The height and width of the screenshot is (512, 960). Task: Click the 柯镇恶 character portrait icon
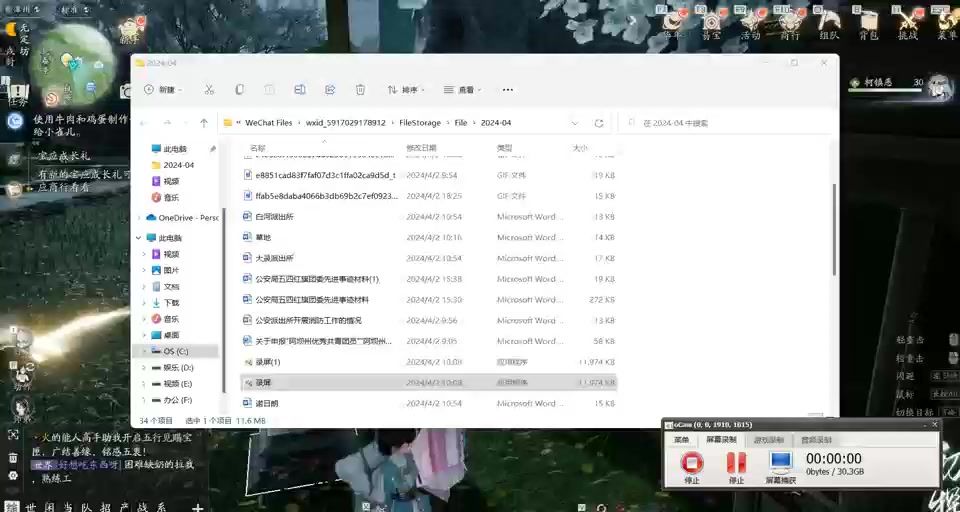[x=939, y=86]
